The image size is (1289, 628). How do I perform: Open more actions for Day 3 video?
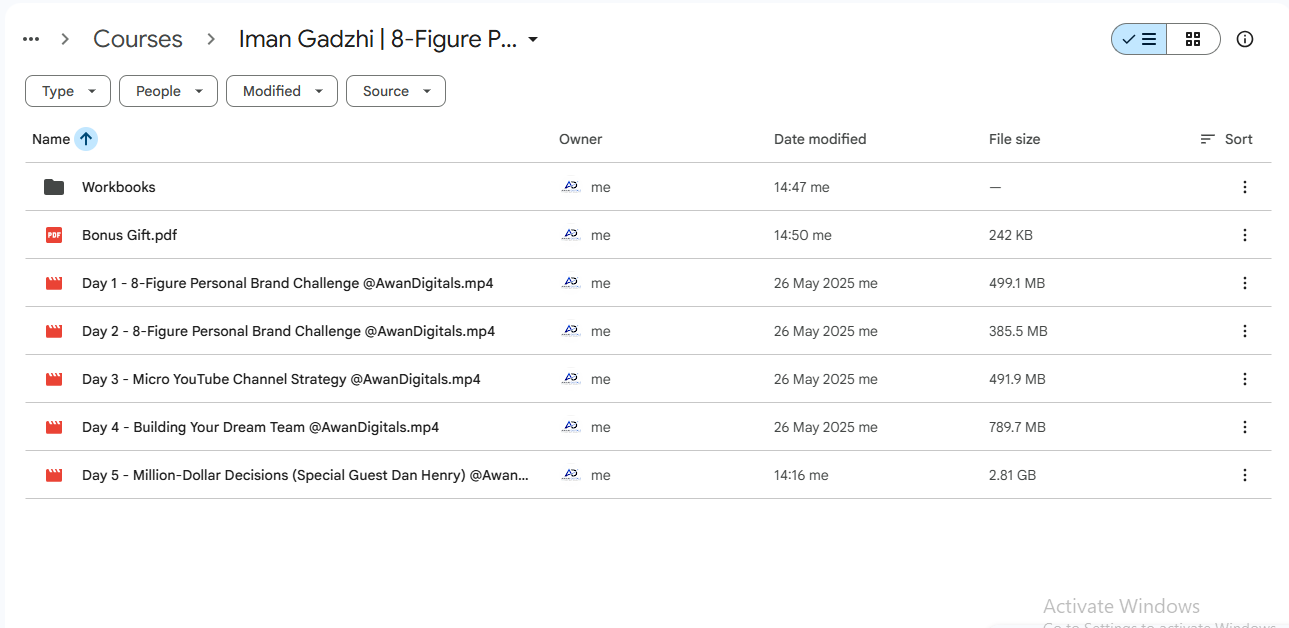[x=1245, y=379]
